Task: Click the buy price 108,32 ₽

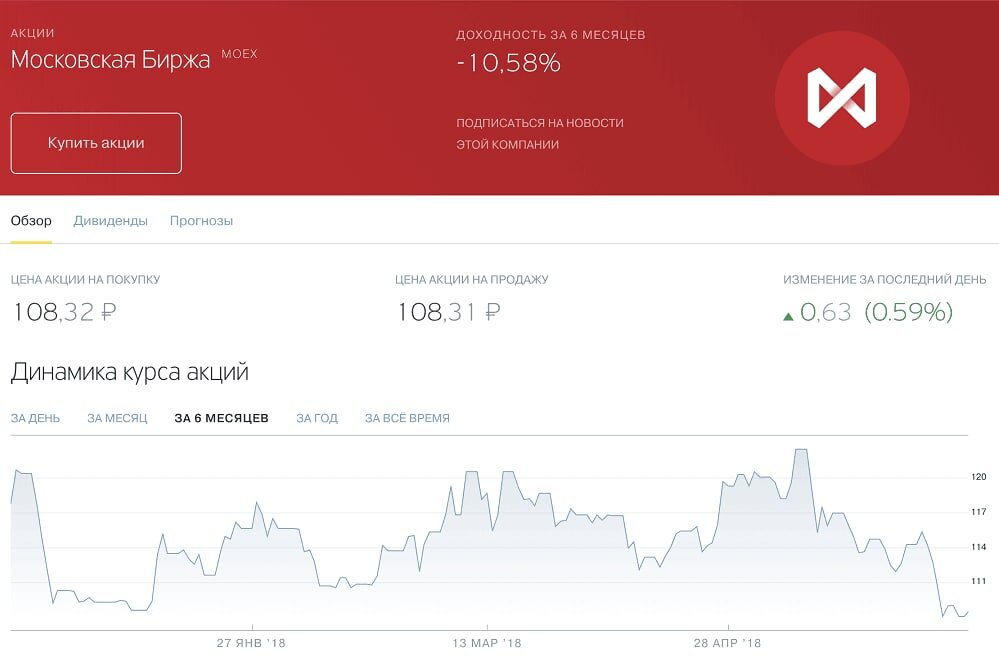Action: pos(64,312)
